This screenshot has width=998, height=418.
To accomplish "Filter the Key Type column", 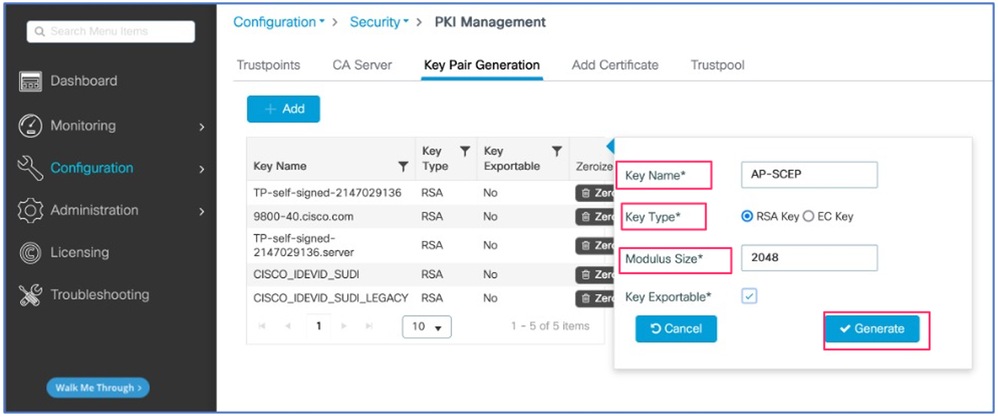I will point(464,151).
